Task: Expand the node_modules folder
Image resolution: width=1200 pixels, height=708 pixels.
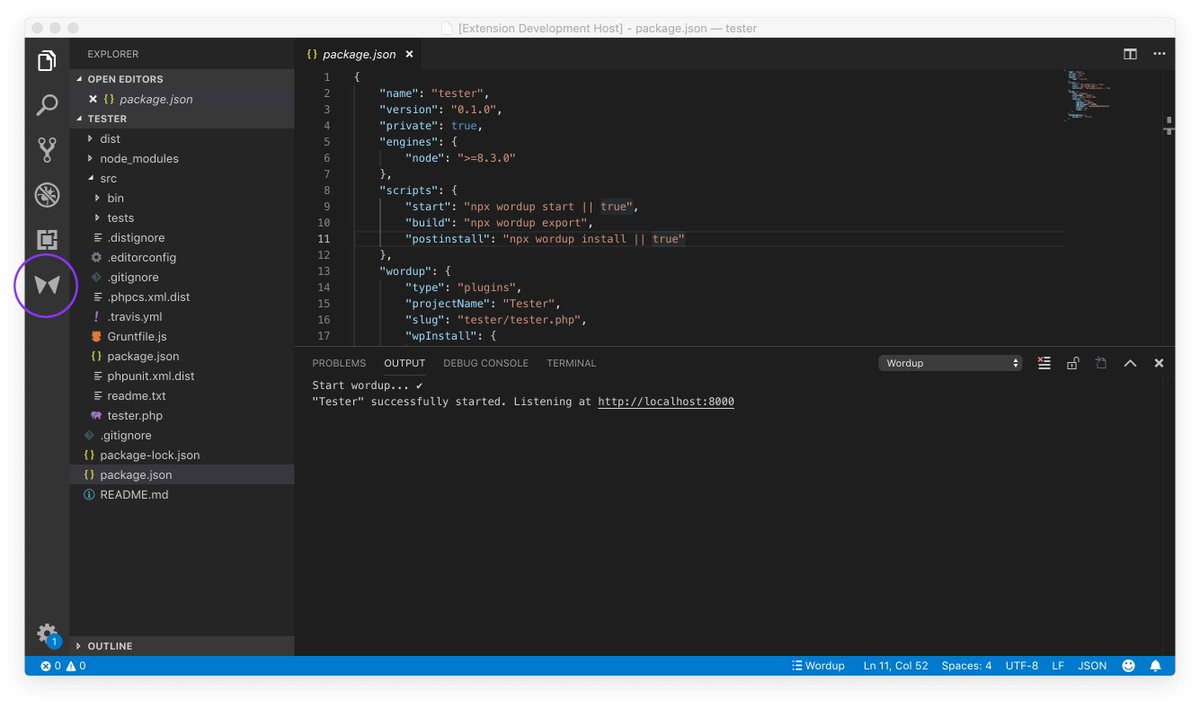Action: 139,158
